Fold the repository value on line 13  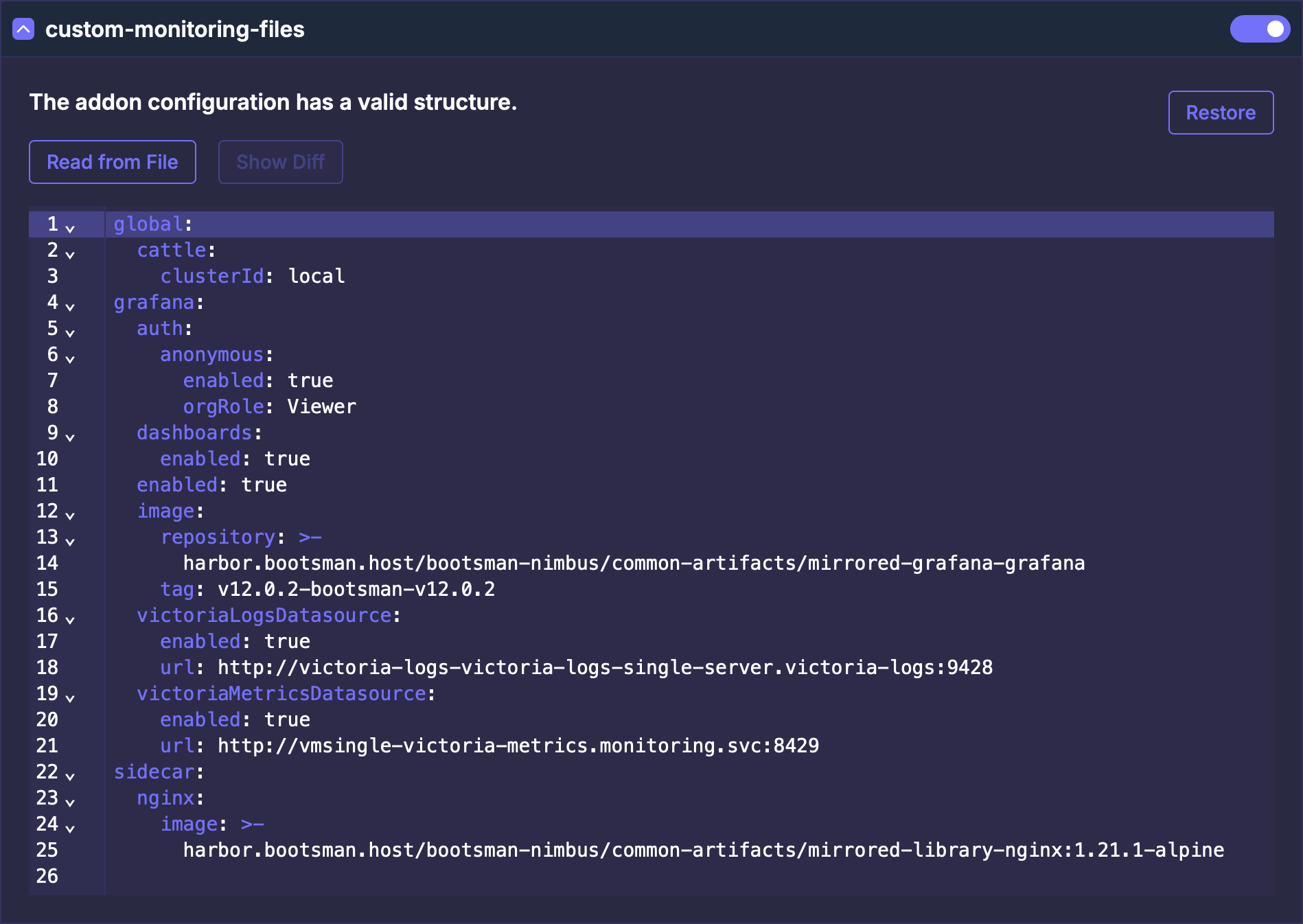[x=70, y=540]
